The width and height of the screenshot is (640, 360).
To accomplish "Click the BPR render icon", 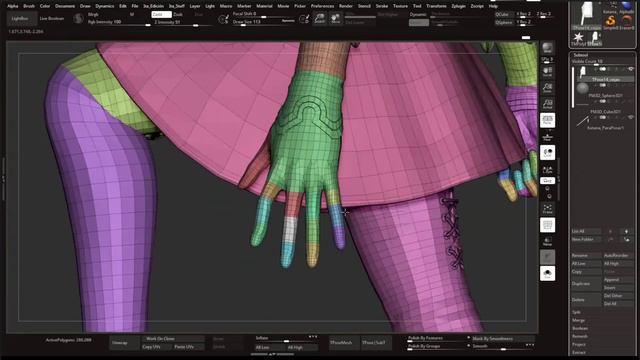I will click(547, 48).
